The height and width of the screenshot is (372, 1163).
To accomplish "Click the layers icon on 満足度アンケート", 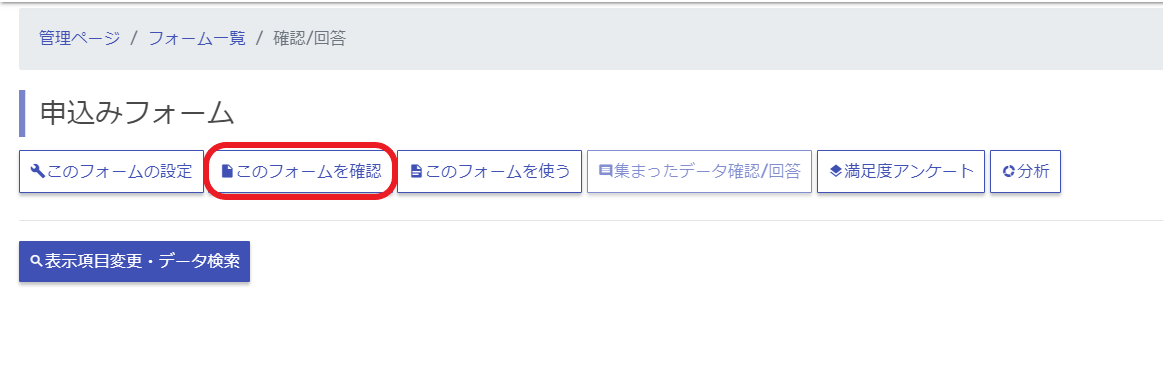I will click(x=836, y=171).
